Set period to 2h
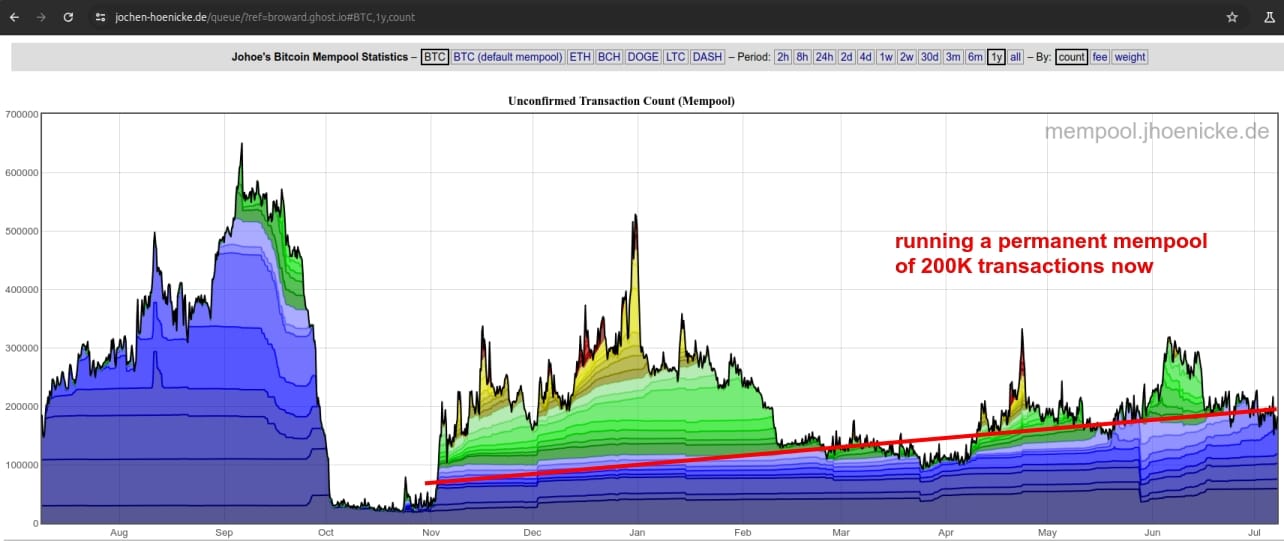 783,57
